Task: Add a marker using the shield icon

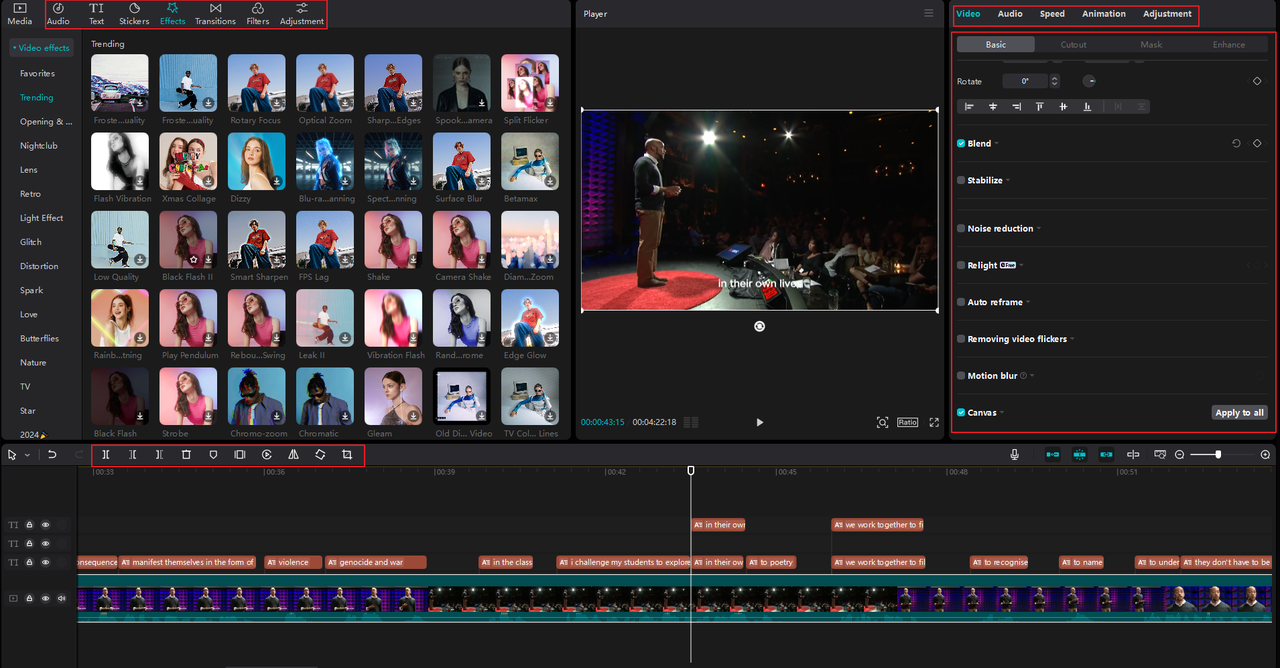Action: (x=213, y=454)
